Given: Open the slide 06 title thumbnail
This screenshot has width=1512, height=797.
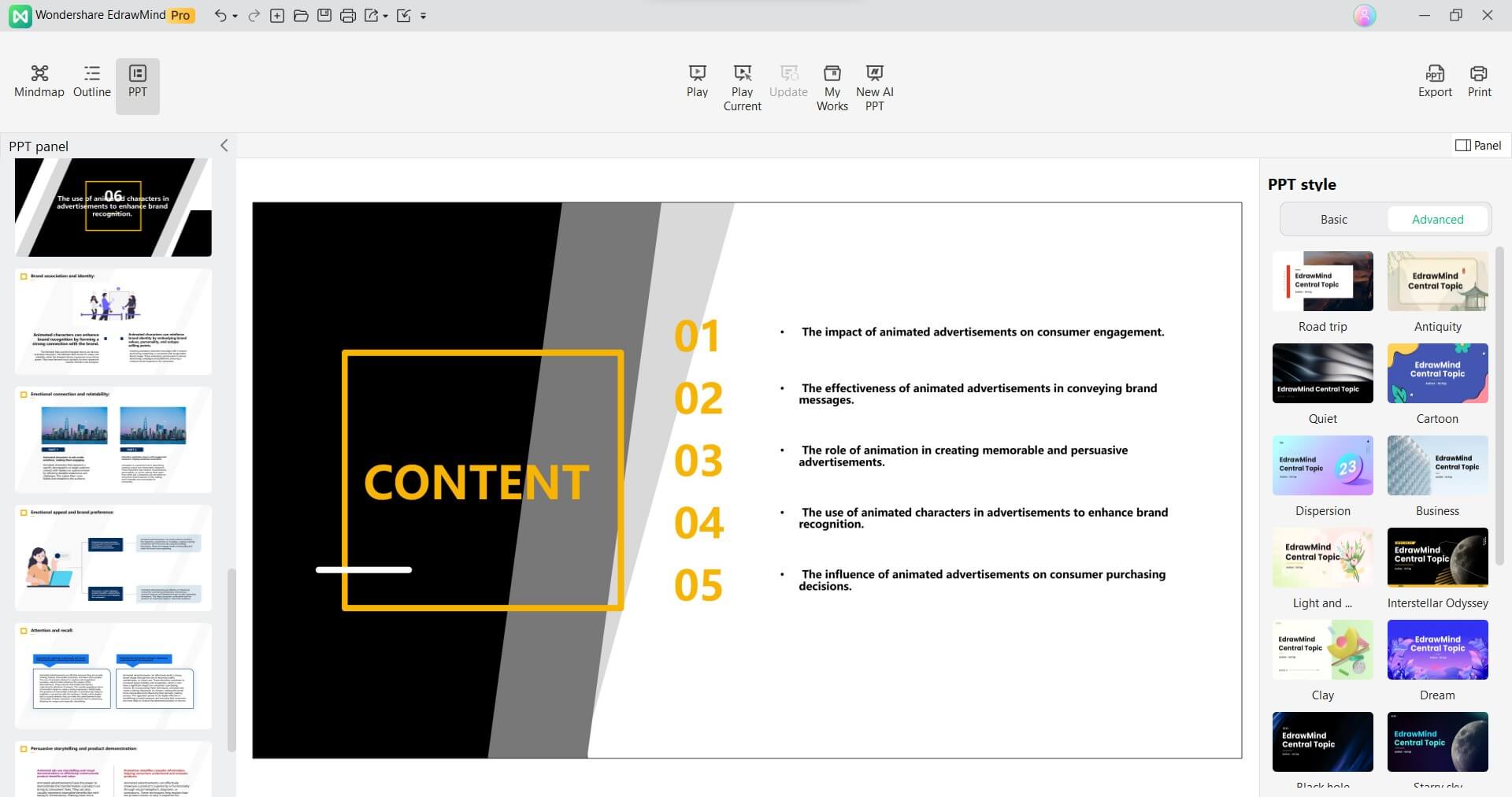Looking at the screenshot, I should tap(113, 207).
